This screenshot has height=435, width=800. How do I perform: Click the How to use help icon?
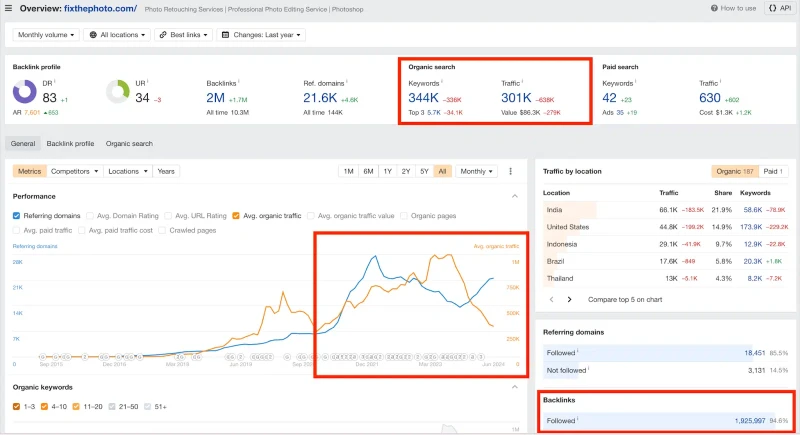[x=714, y=8]
